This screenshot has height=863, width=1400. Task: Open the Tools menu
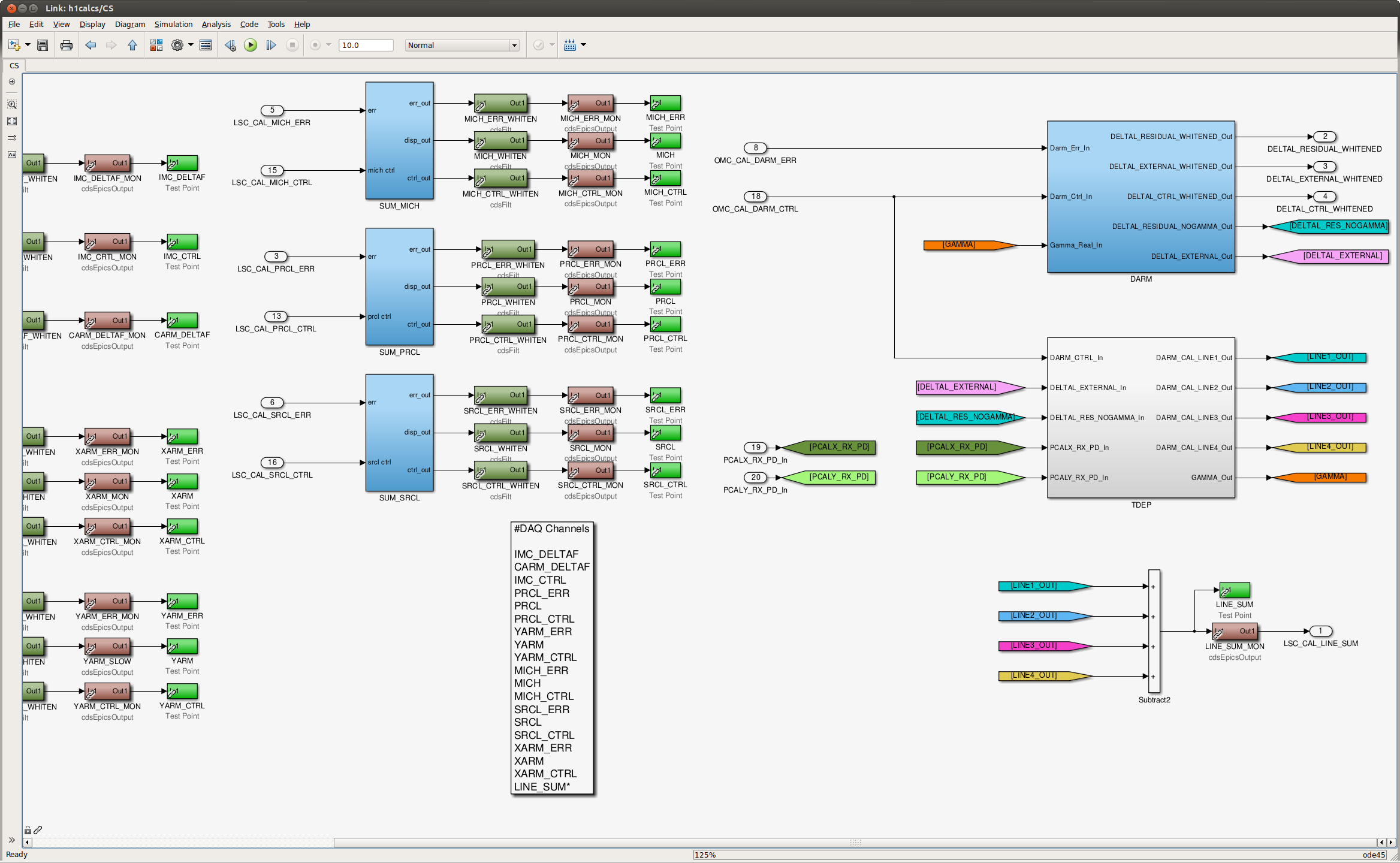tap(276, 24)
